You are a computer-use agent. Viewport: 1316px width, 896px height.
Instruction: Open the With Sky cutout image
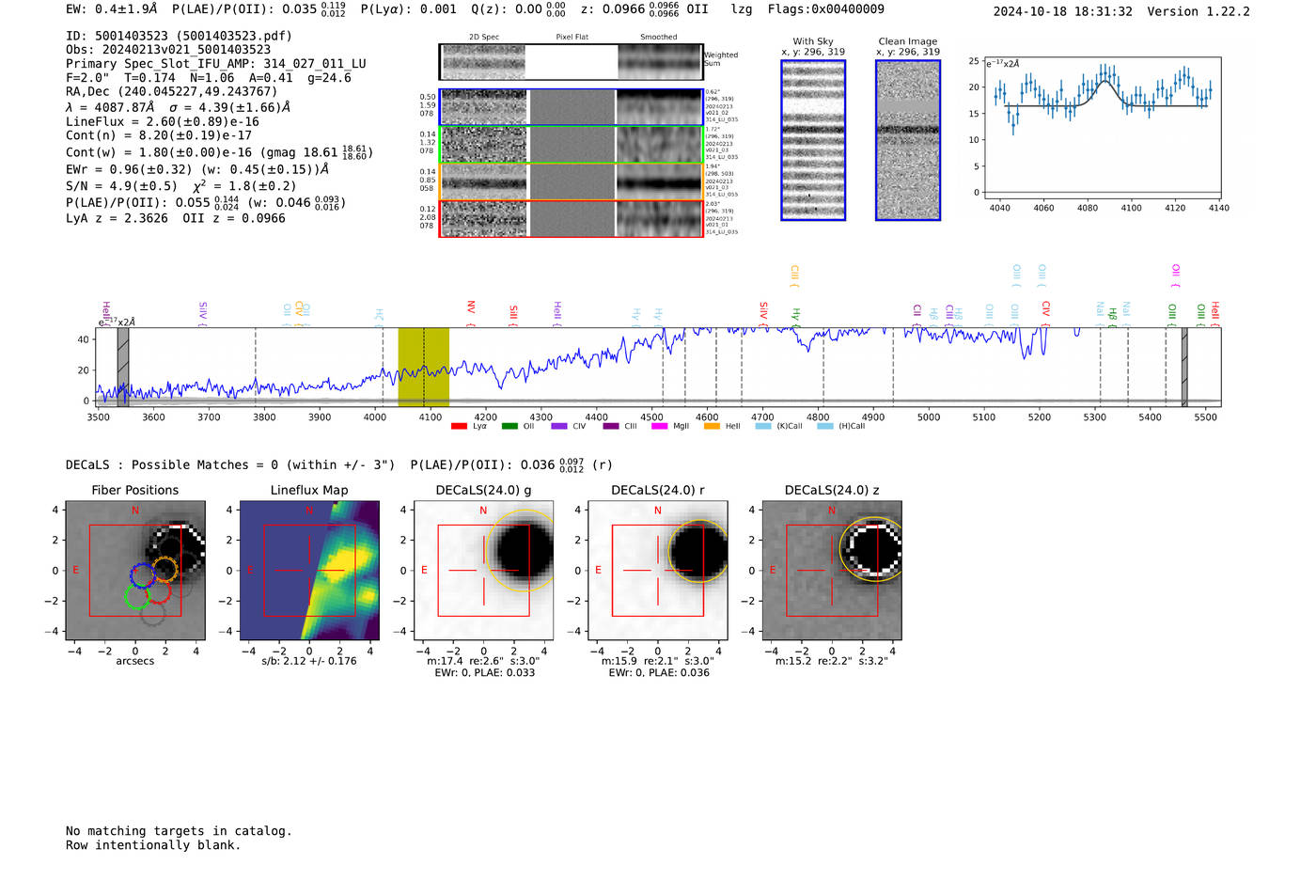813,140
